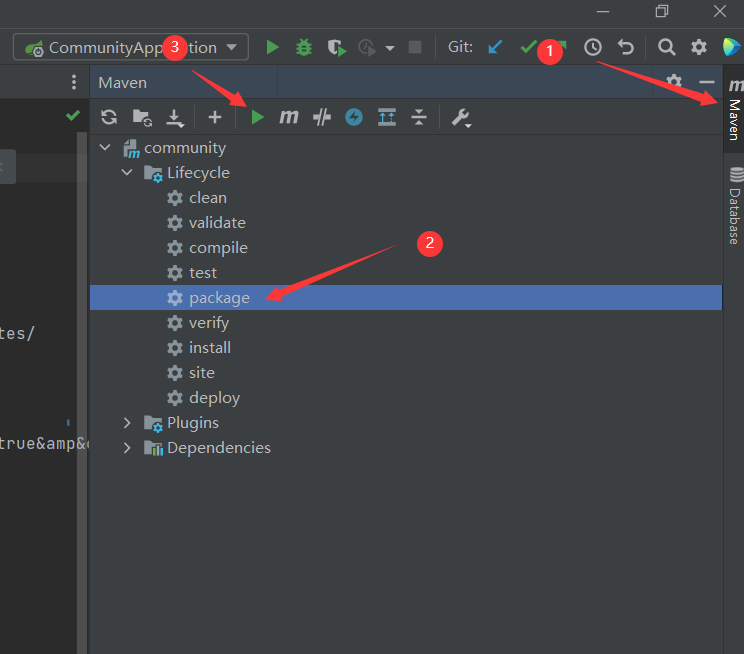The height and width of the screenshot is (654, 744).
Task: Select the install lifecycle phase
Action: click(x=210, y=348)
